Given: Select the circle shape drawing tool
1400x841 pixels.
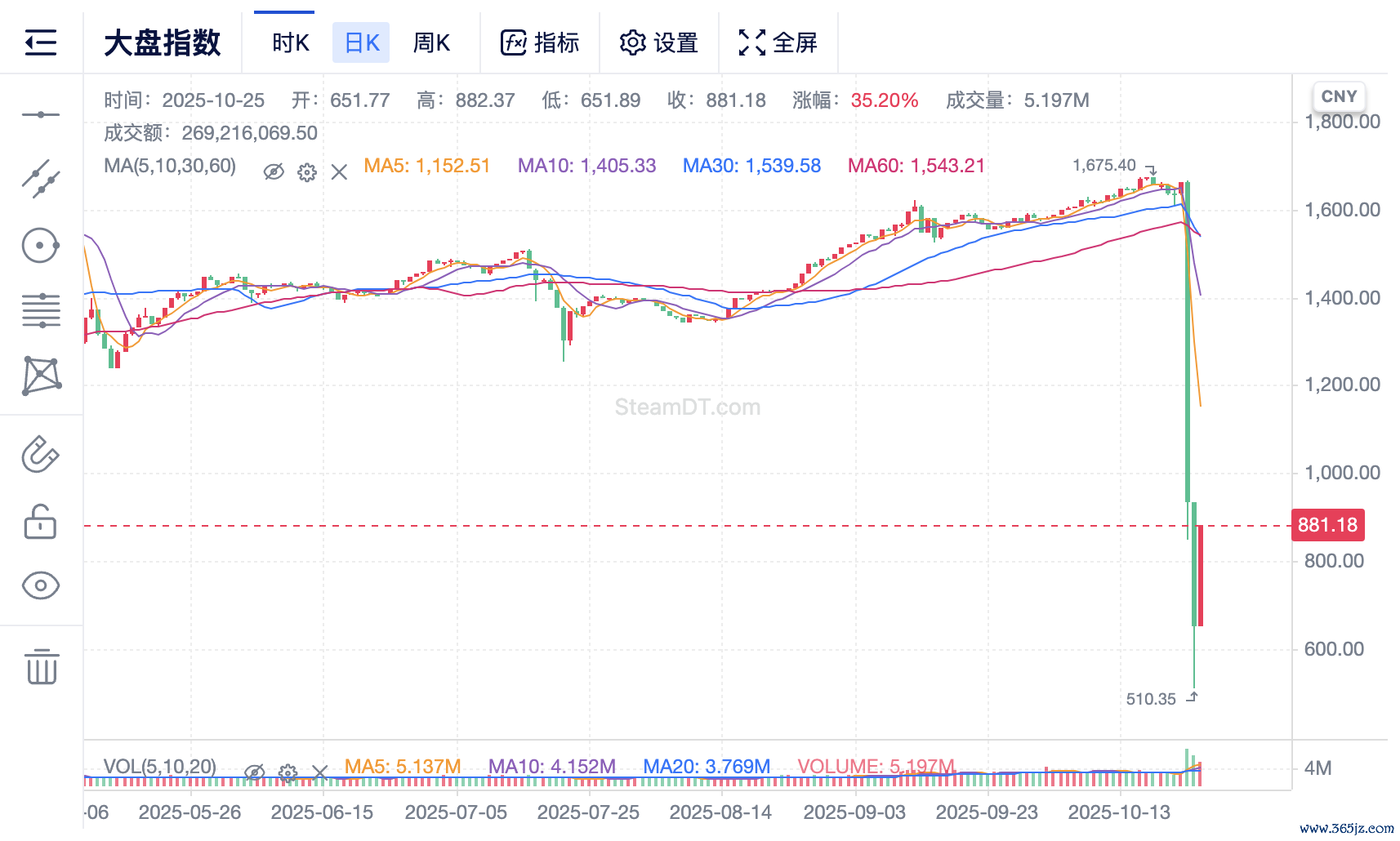Looking at the screenshot, I should [41, 245].
